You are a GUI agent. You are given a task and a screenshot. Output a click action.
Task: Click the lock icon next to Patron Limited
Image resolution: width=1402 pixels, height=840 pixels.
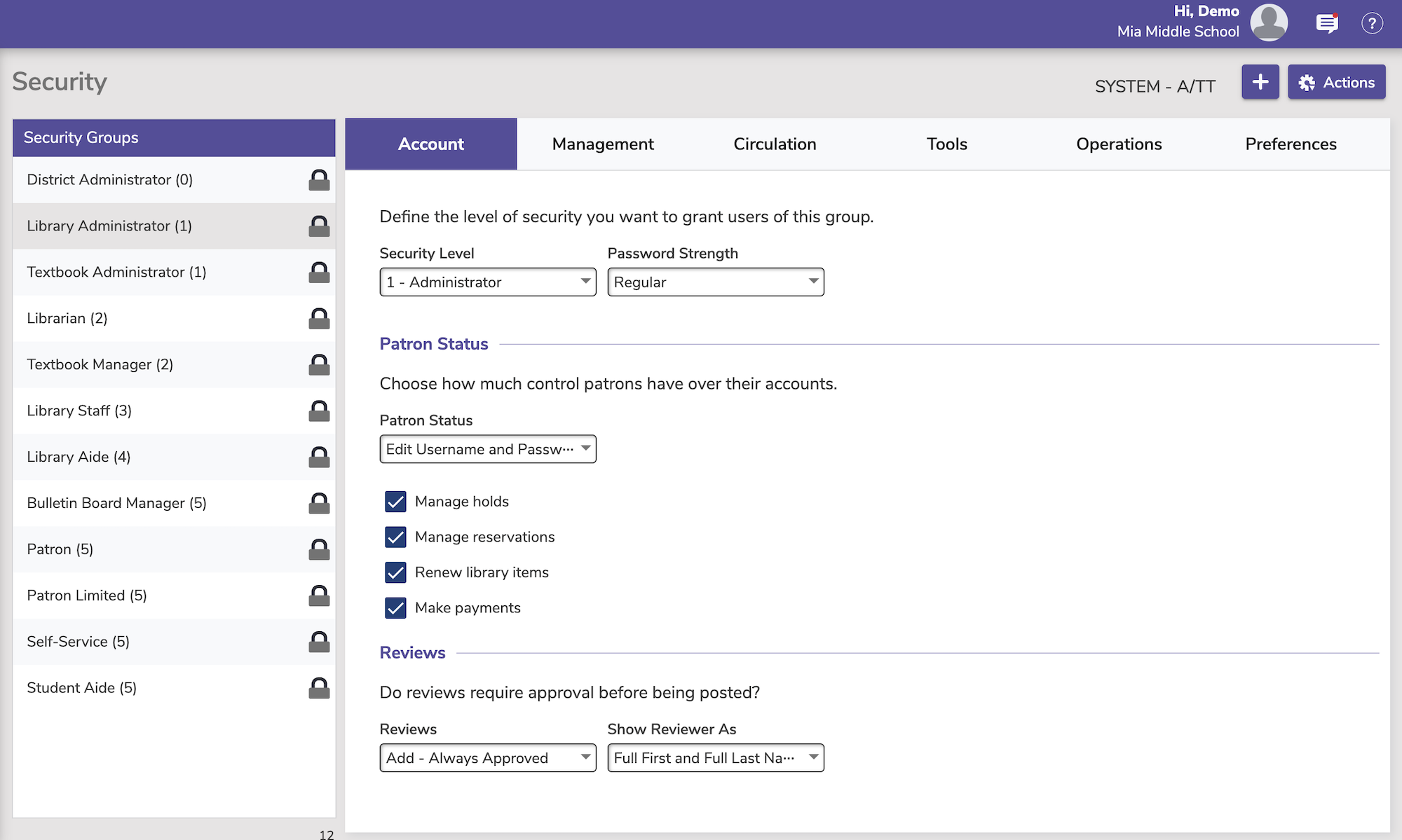point(319,595)
